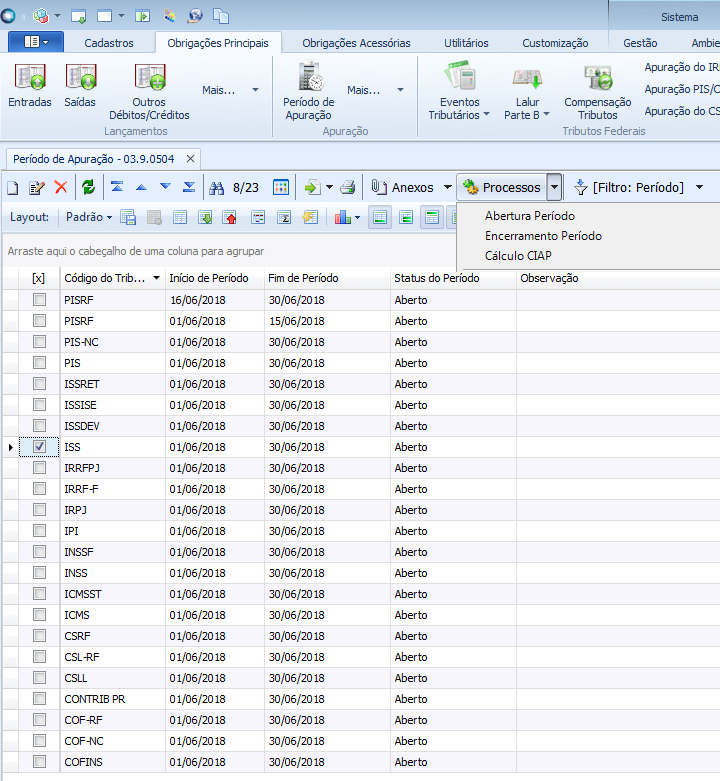Check the COFINS row checkbox
Image resolution: width=720 pixels, height=781 pixels.
point(39,762)
